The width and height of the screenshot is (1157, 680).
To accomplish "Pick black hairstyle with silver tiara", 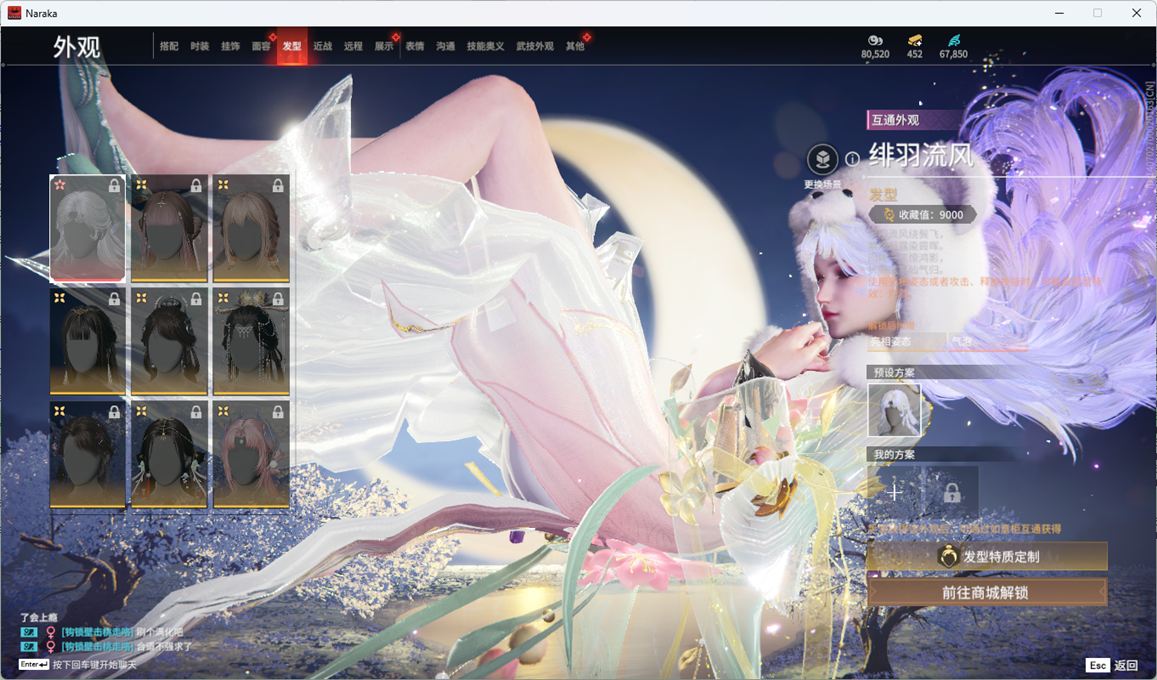I will point(169,341).
